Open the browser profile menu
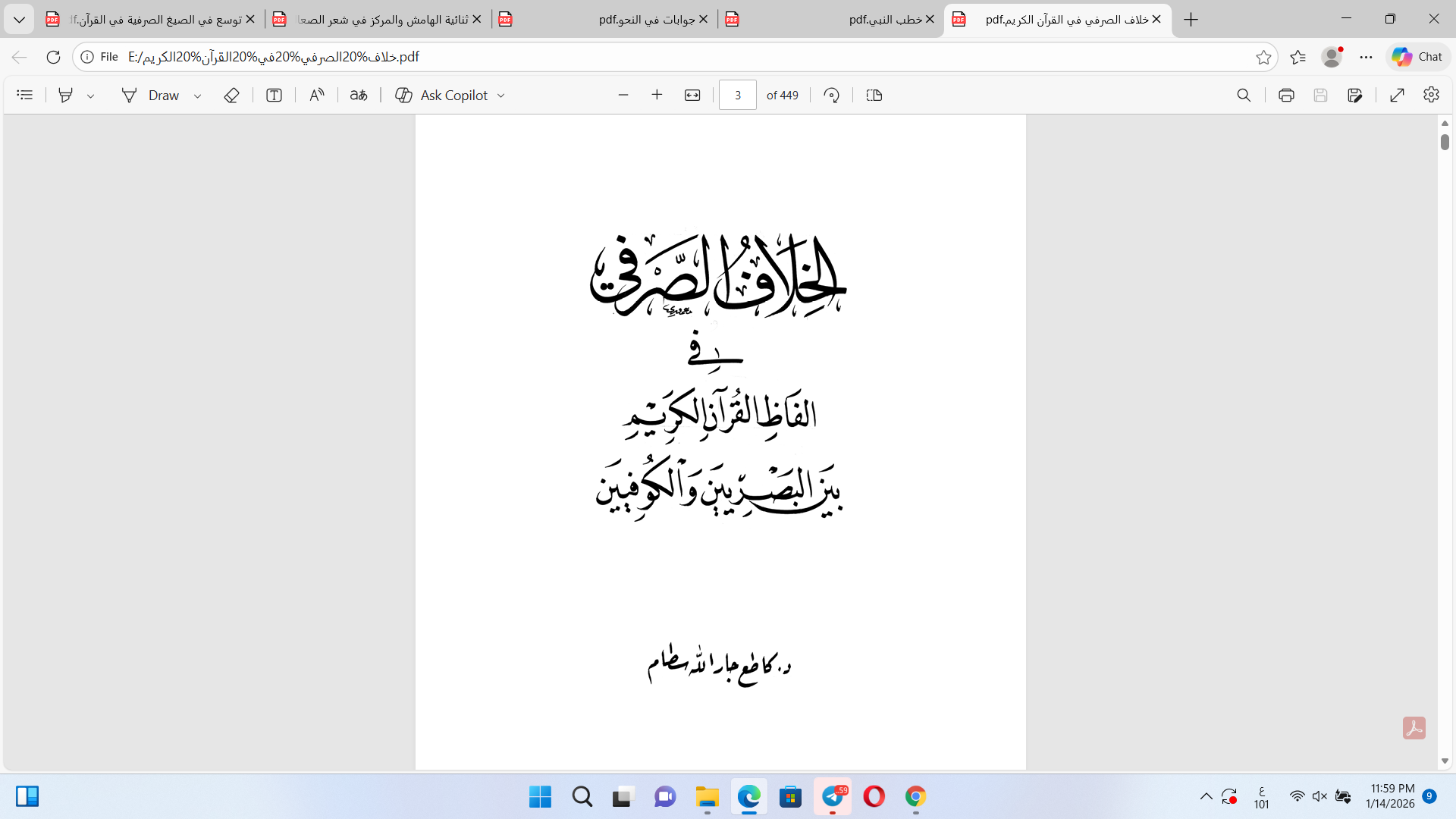Image resolution: width=1456 pixels, height=819 pixels. point(1332,57)
